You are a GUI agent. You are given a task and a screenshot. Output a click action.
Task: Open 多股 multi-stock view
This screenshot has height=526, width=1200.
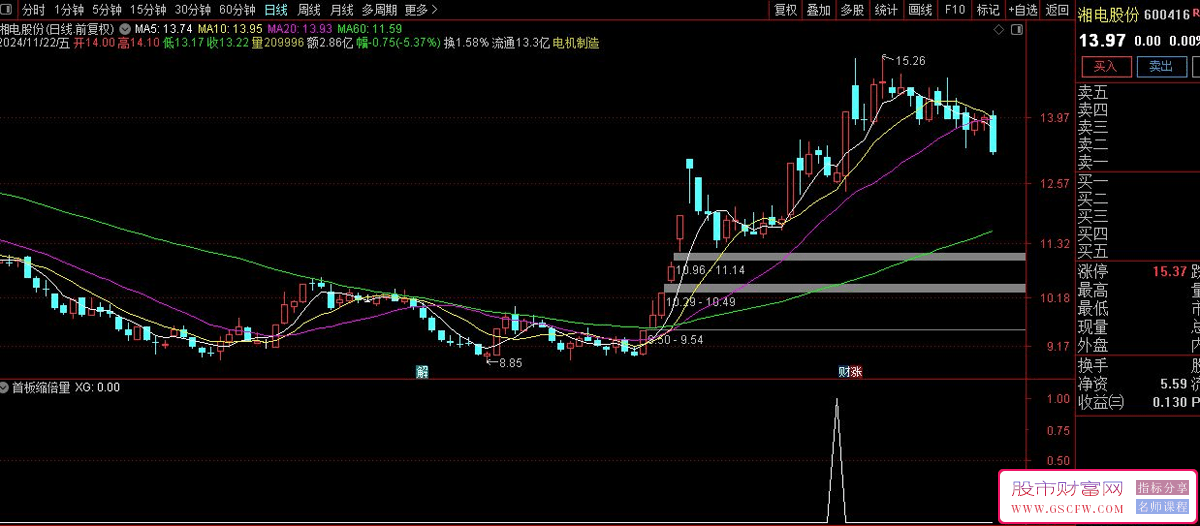coord(851,10)
